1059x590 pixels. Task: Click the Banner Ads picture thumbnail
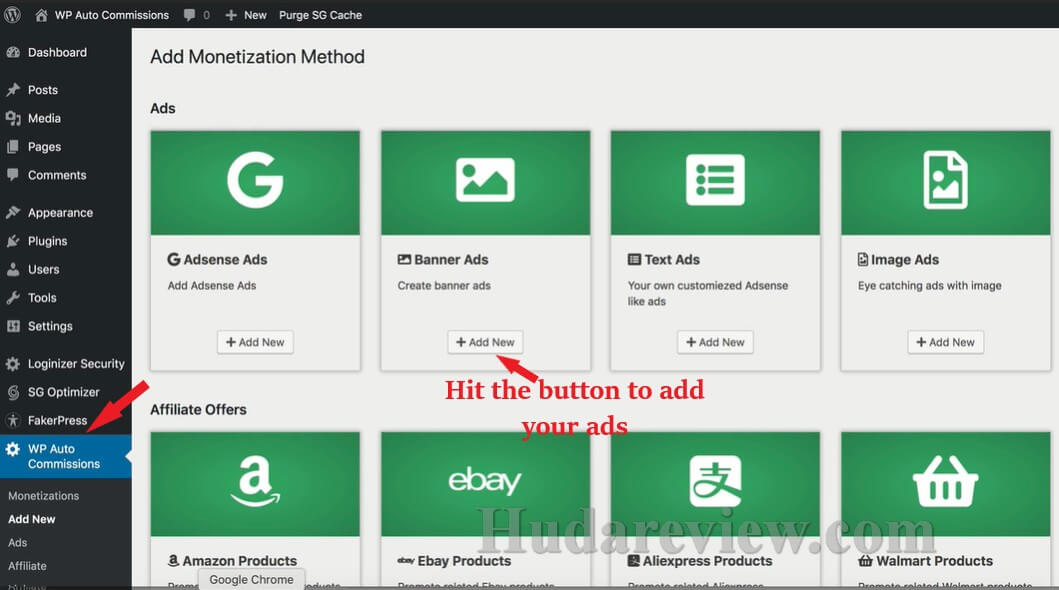pos(486,183)
